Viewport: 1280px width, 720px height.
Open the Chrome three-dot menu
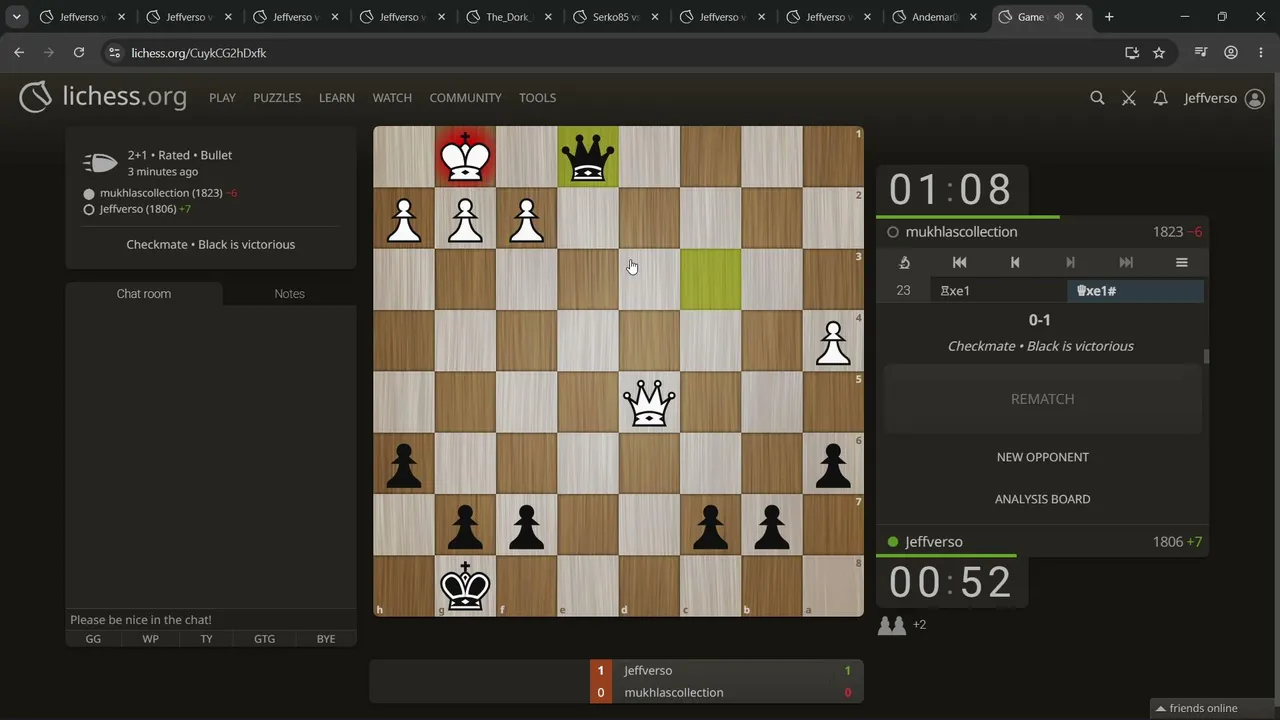[1259, 53]
